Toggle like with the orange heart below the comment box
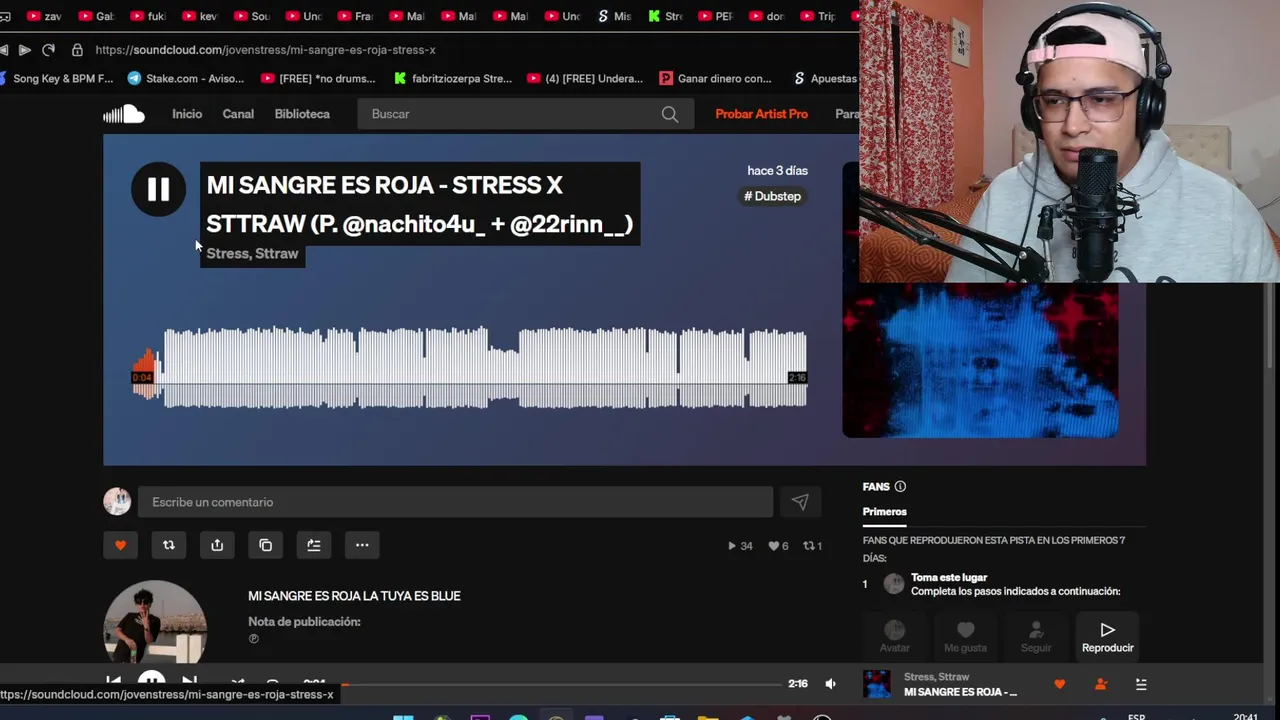The height and width of the screenshot is (720, 1280). (x=120, y=545)
